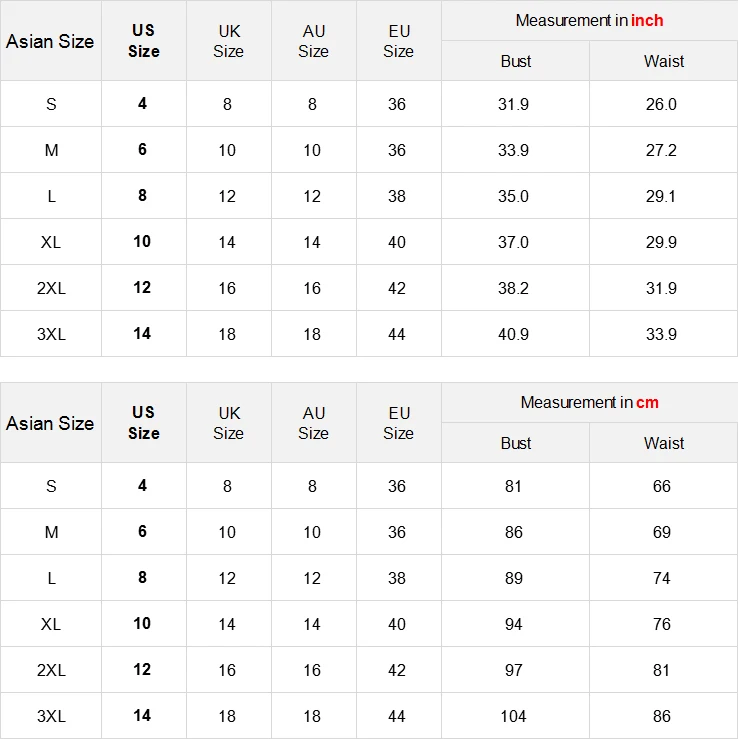Viewport: 738px width, 739px height.
Task: Click waist value 66 in bottom table
Action: pyautogui.click(x=661, y=486)
